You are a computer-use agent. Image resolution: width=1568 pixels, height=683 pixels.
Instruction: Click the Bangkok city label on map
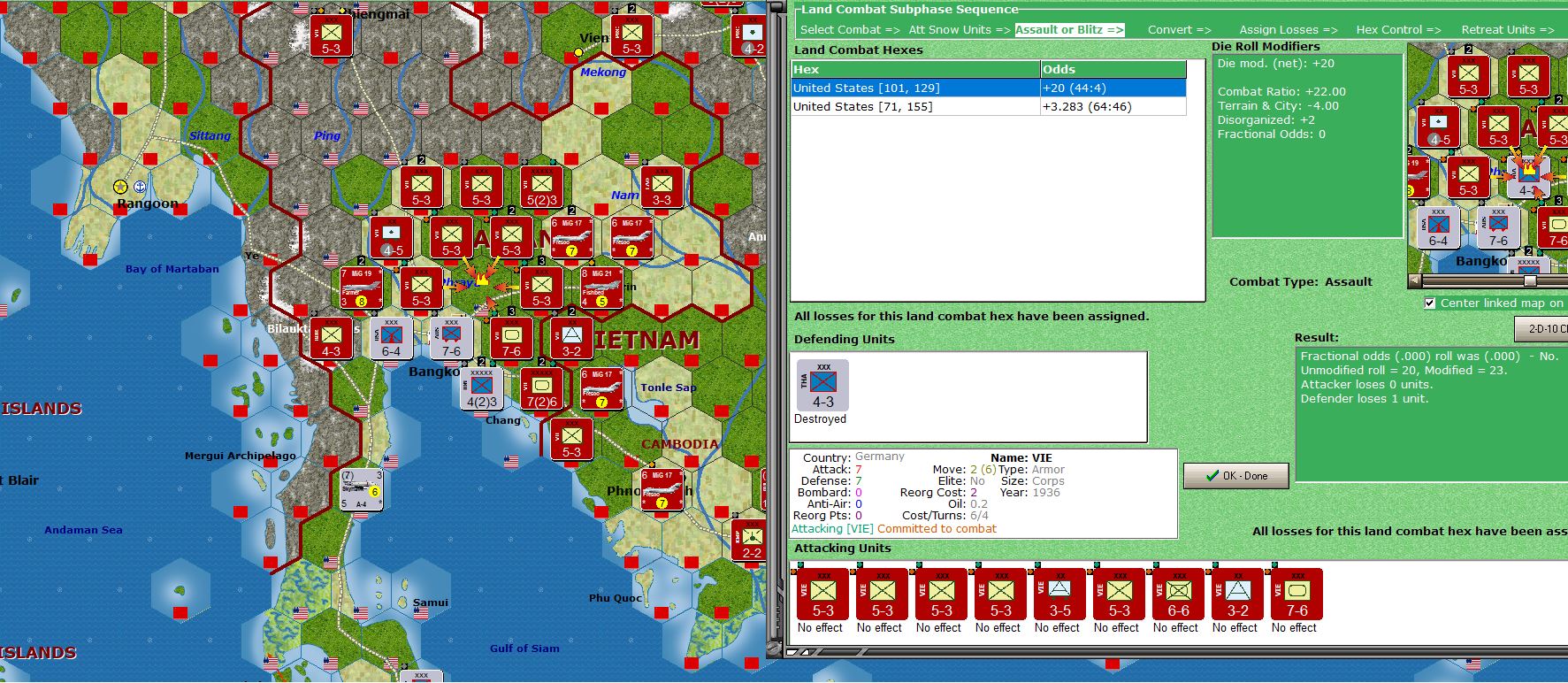point(434,372)
